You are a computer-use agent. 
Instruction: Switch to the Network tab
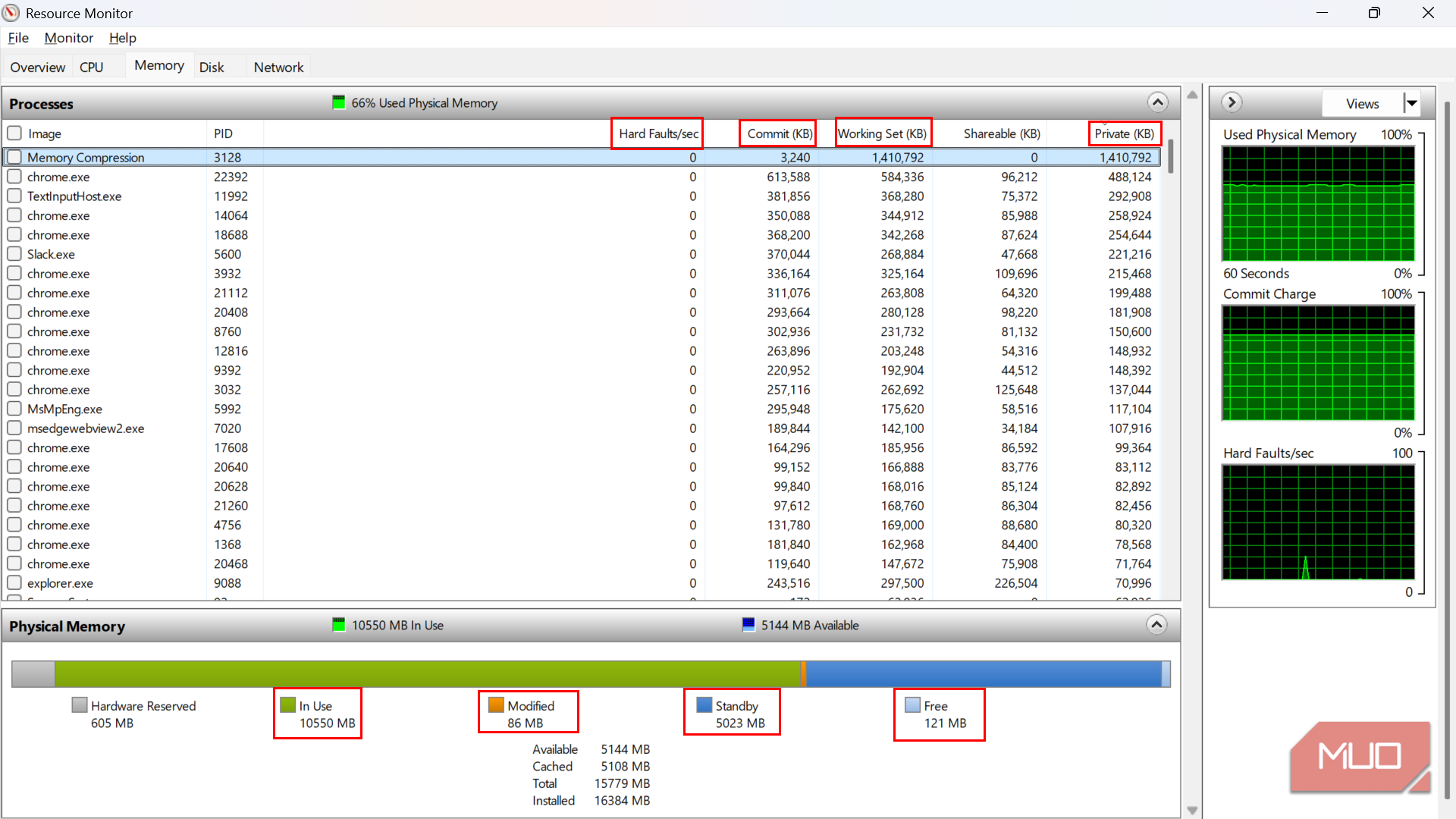coord(278,67)
